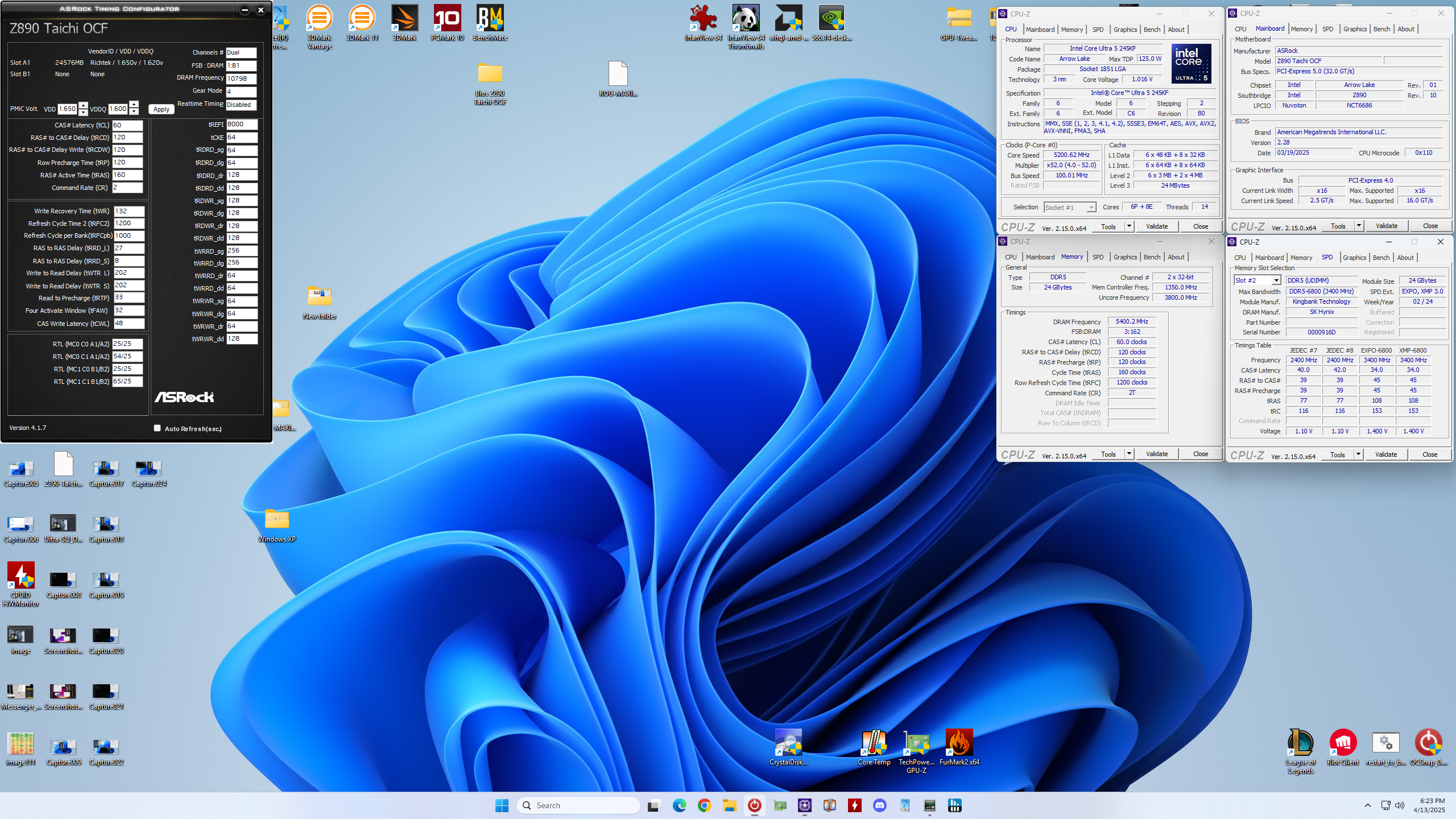Launch FurMark2 x64 shortcut

[x=959, y=747]
